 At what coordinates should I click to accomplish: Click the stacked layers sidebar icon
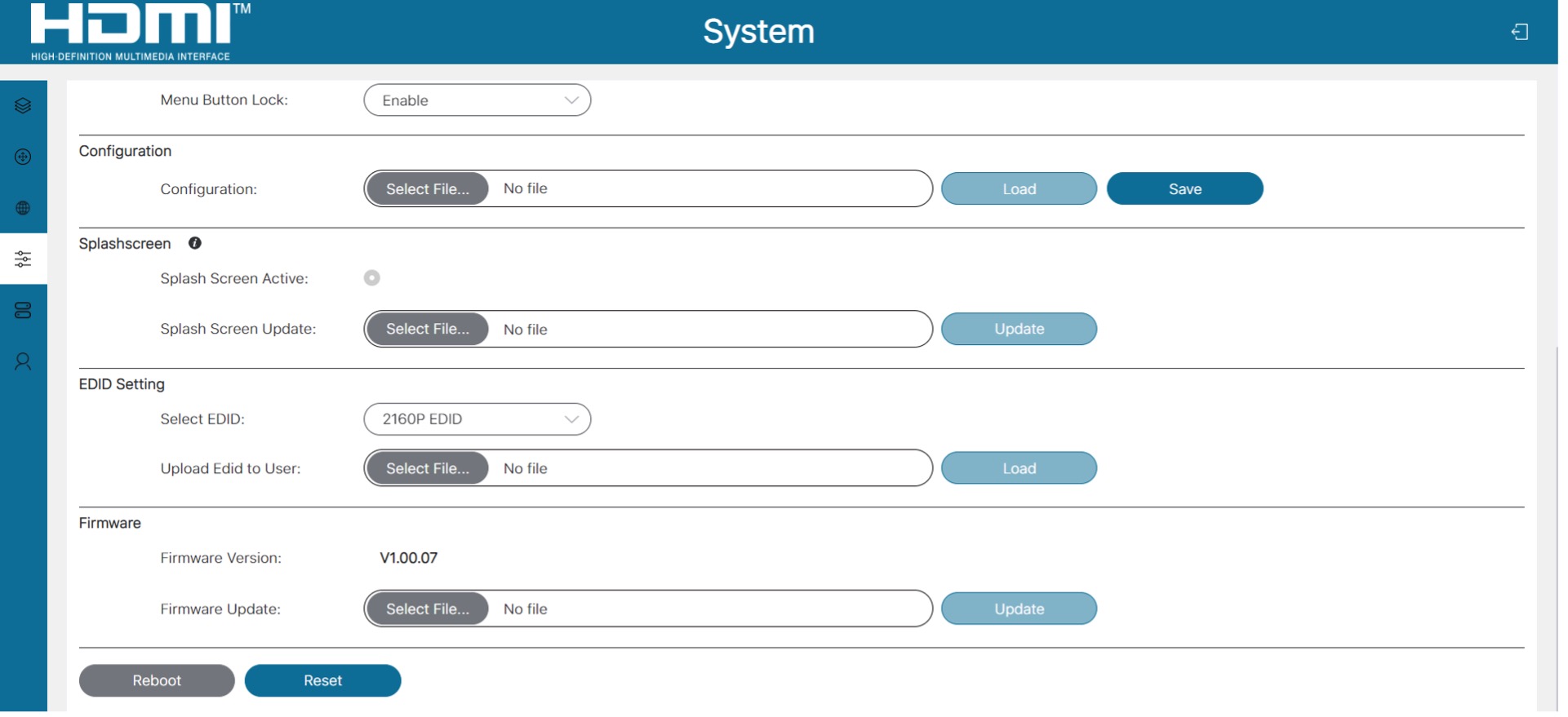point(23,106)
